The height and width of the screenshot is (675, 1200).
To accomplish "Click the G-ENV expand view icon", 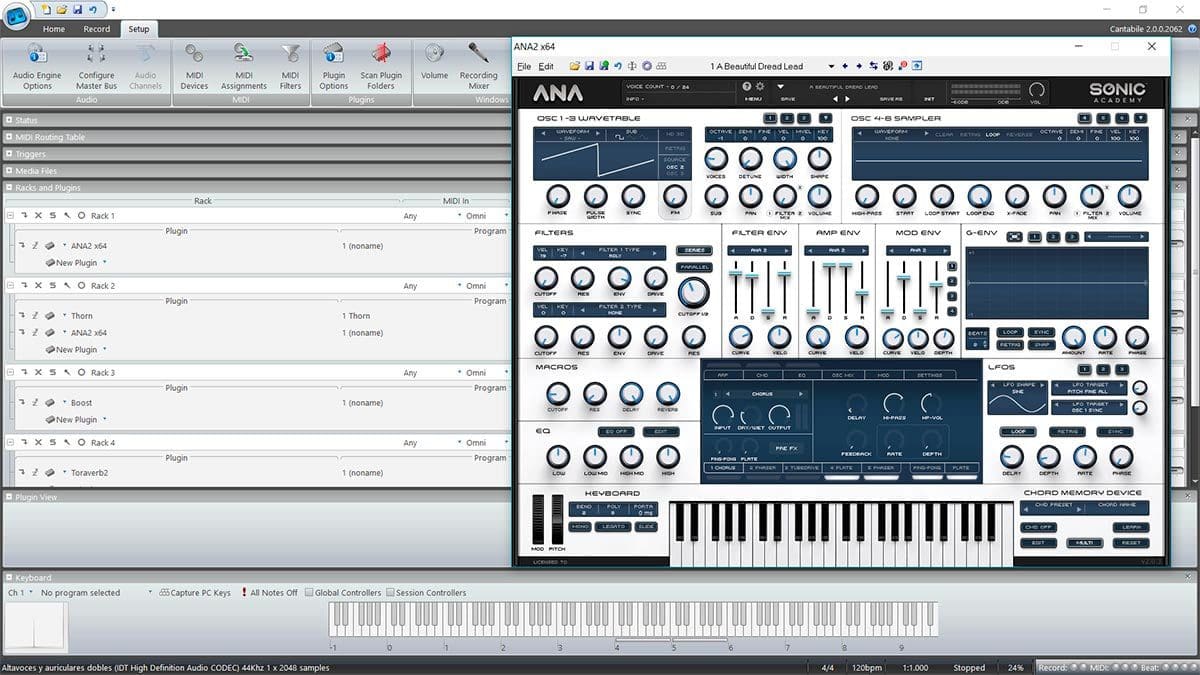I will [x=1014, y=237].
